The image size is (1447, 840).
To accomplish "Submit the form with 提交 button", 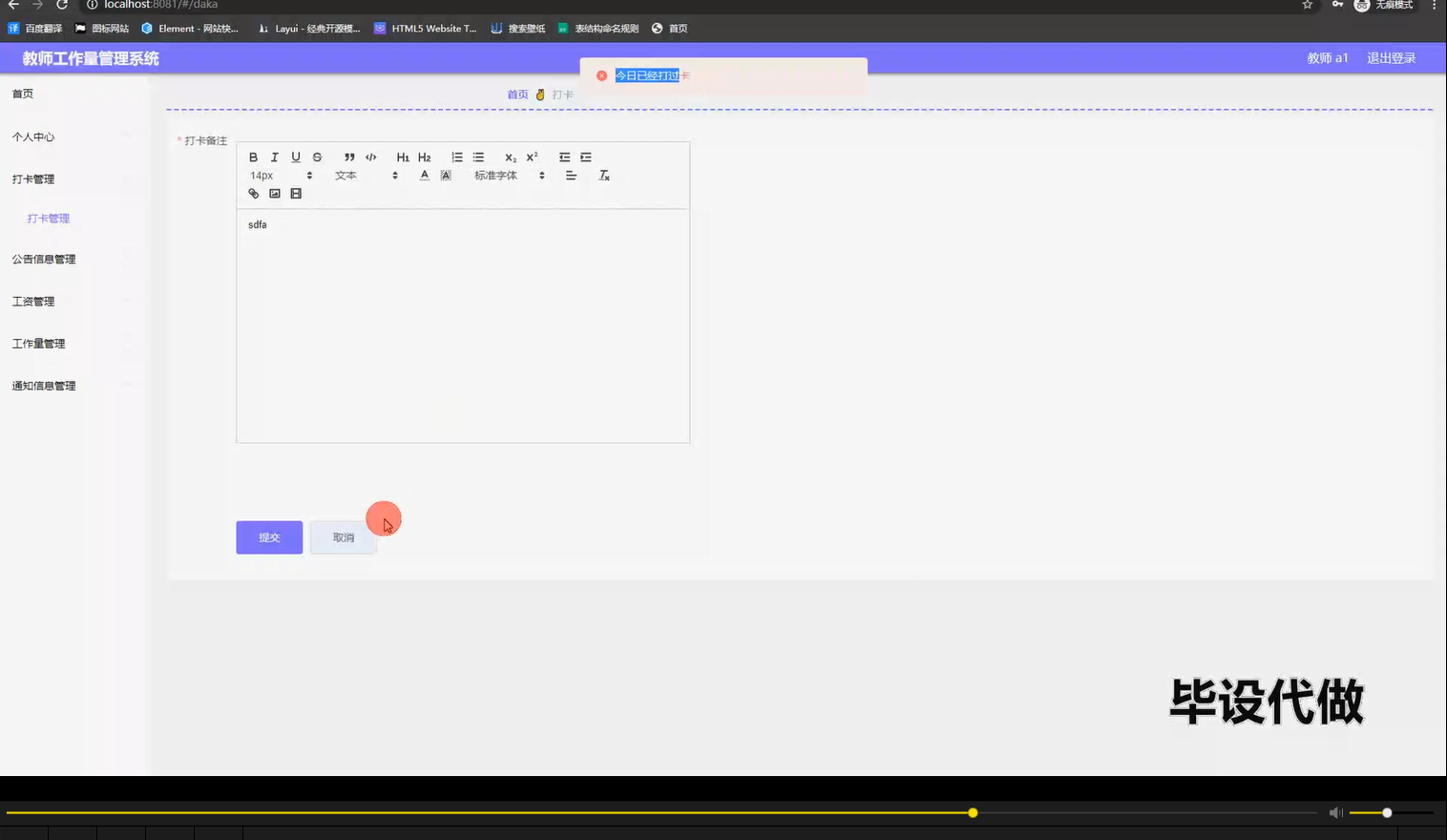I will [x=269, y=537].
